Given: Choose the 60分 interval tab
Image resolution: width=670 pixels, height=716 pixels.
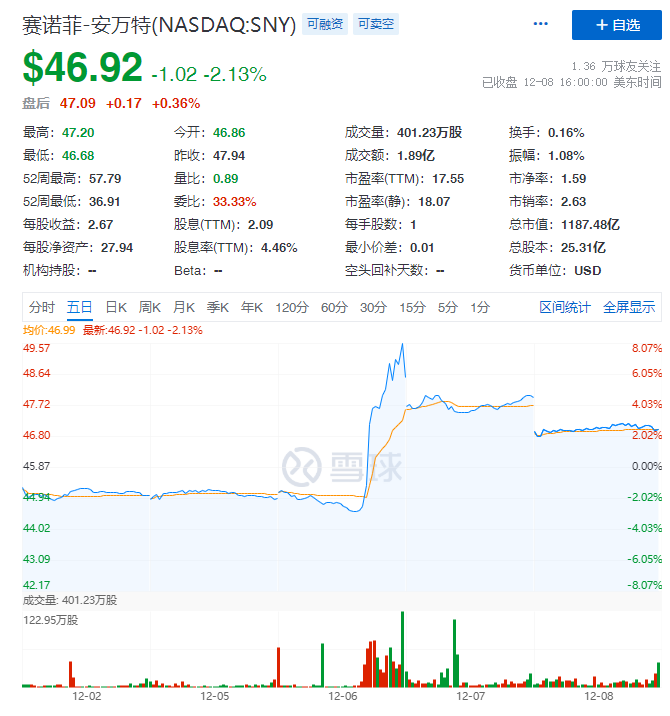Looking at the screenshot, I should click(334, 307).
